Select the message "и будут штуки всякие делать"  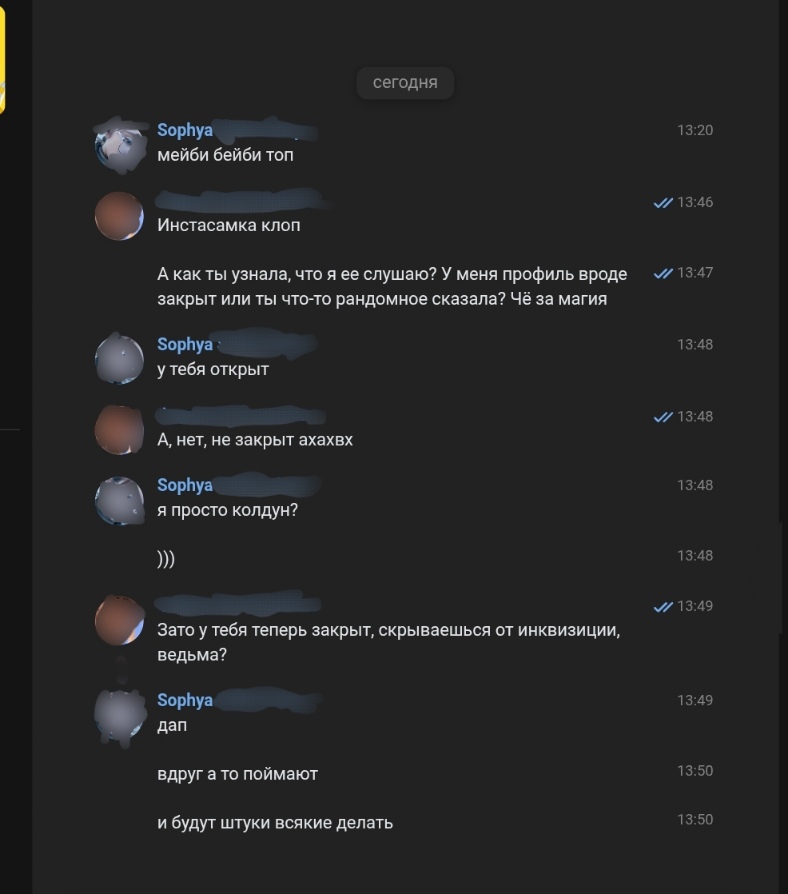(x=275, y=823)
